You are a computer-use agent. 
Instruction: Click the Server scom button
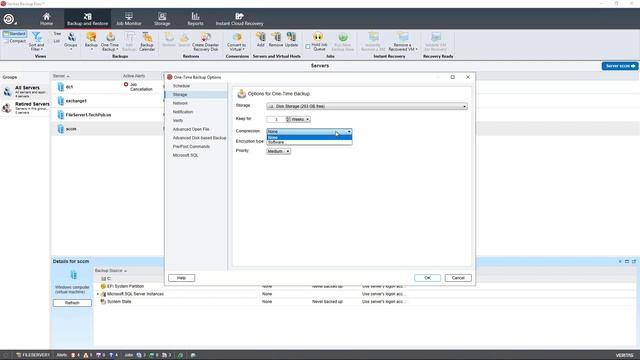click(x=620, y=66)
